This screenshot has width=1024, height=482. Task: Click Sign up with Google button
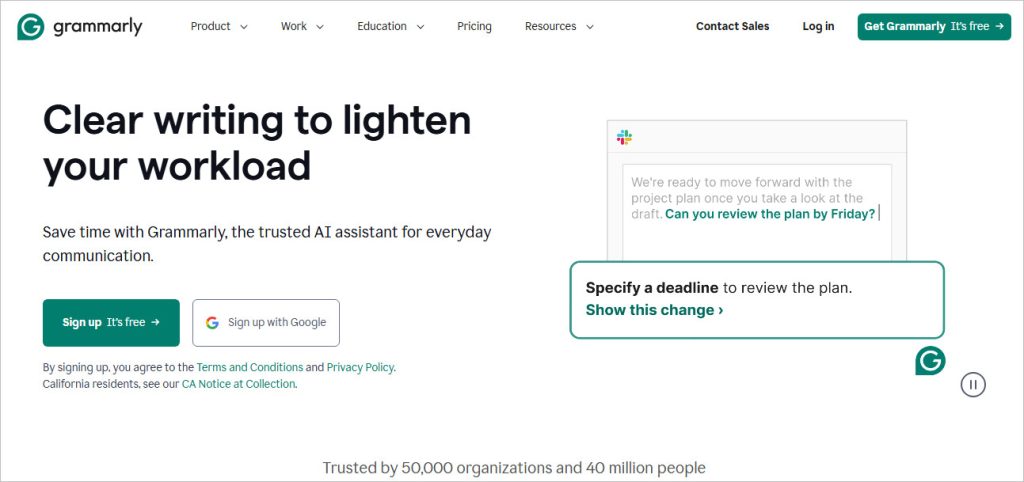(266, 323)
